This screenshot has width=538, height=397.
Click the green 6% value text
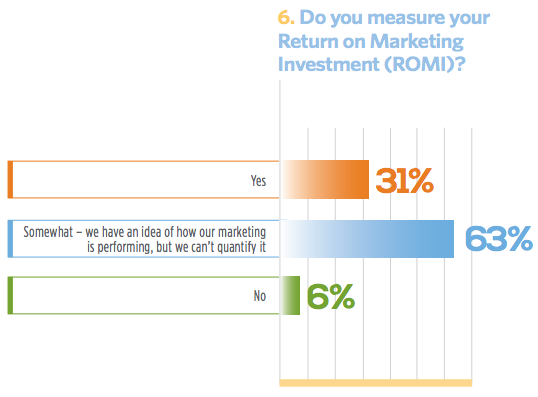(x=330, y=296)
